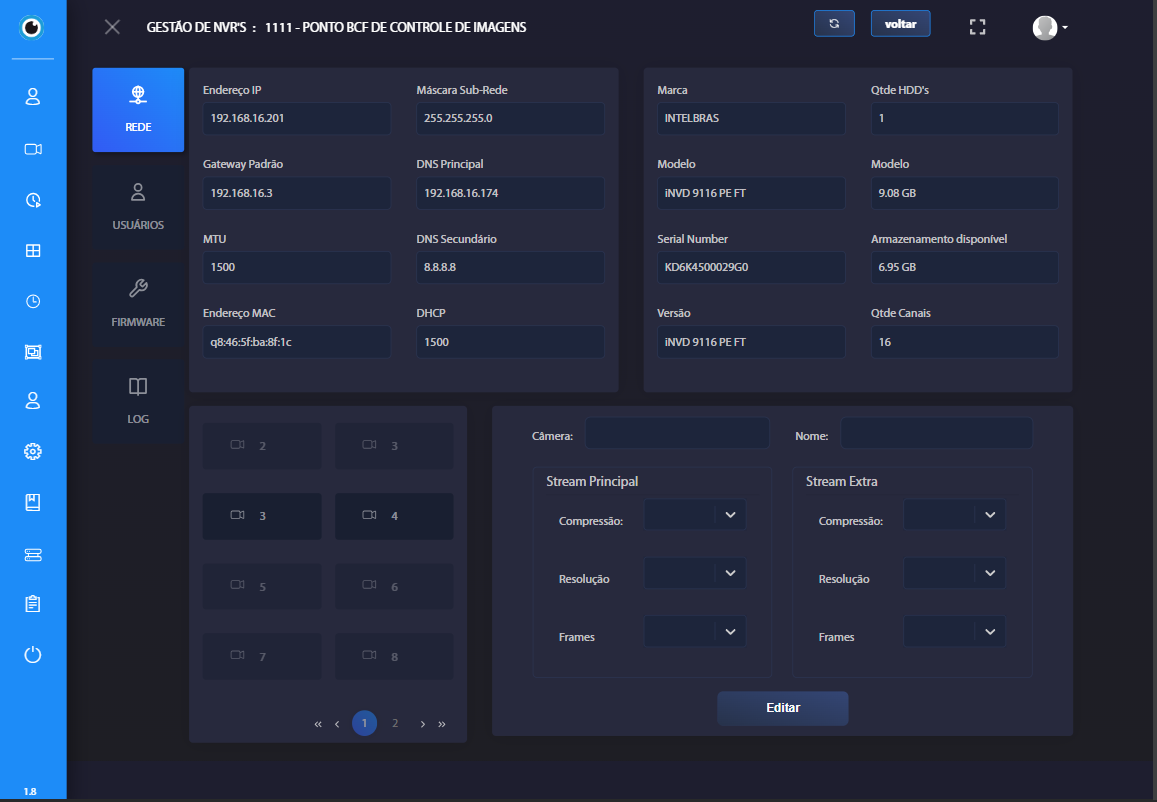Select camera channel 4 tile

394,516
